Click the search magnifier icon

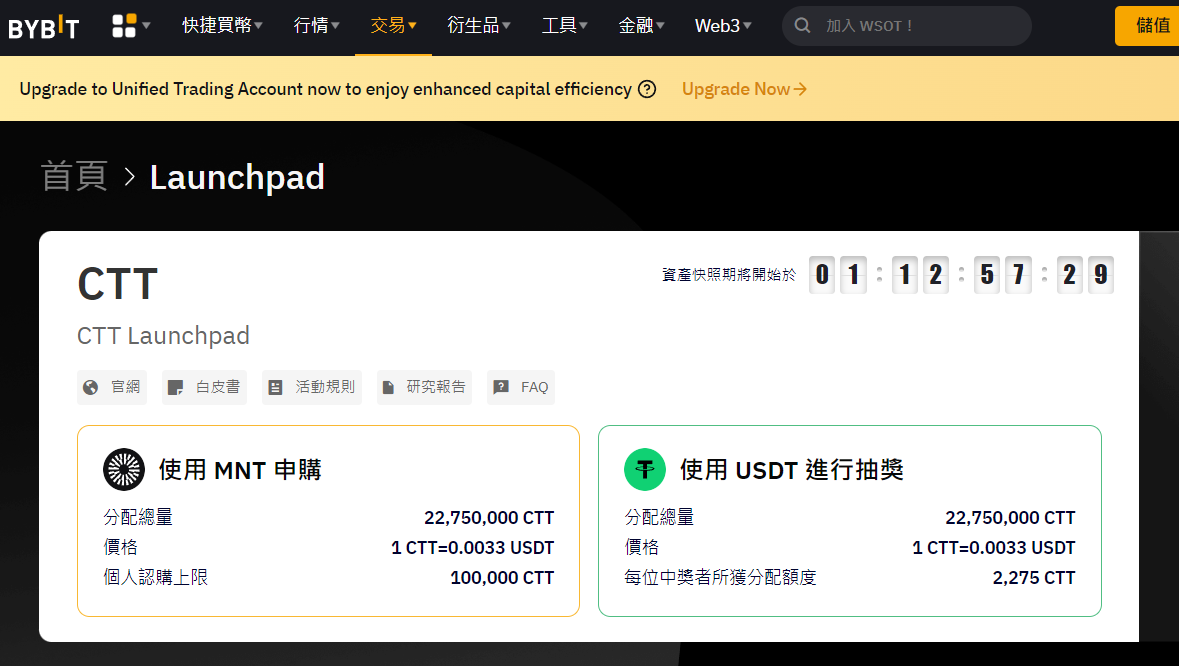802,26
